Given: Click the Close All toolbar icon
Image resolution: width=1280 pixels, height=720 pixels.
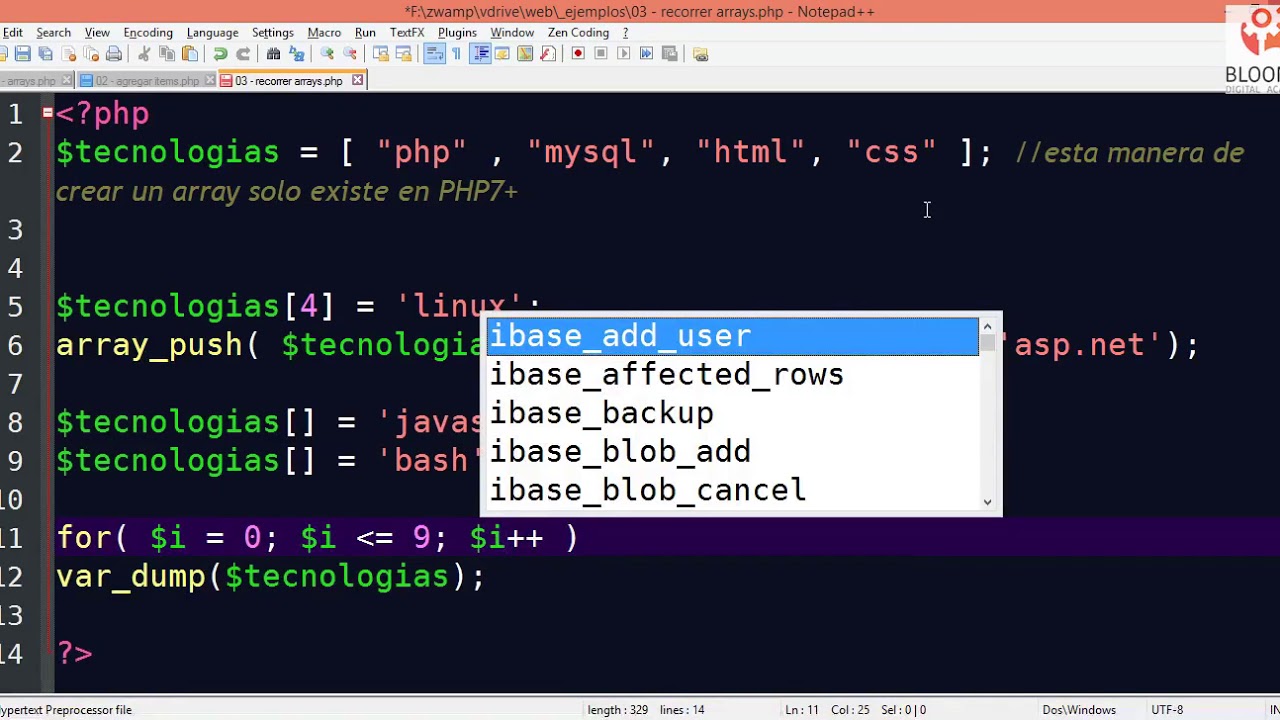Looking at the screenshot, I should pyautogui.click(x=91, y=54).
